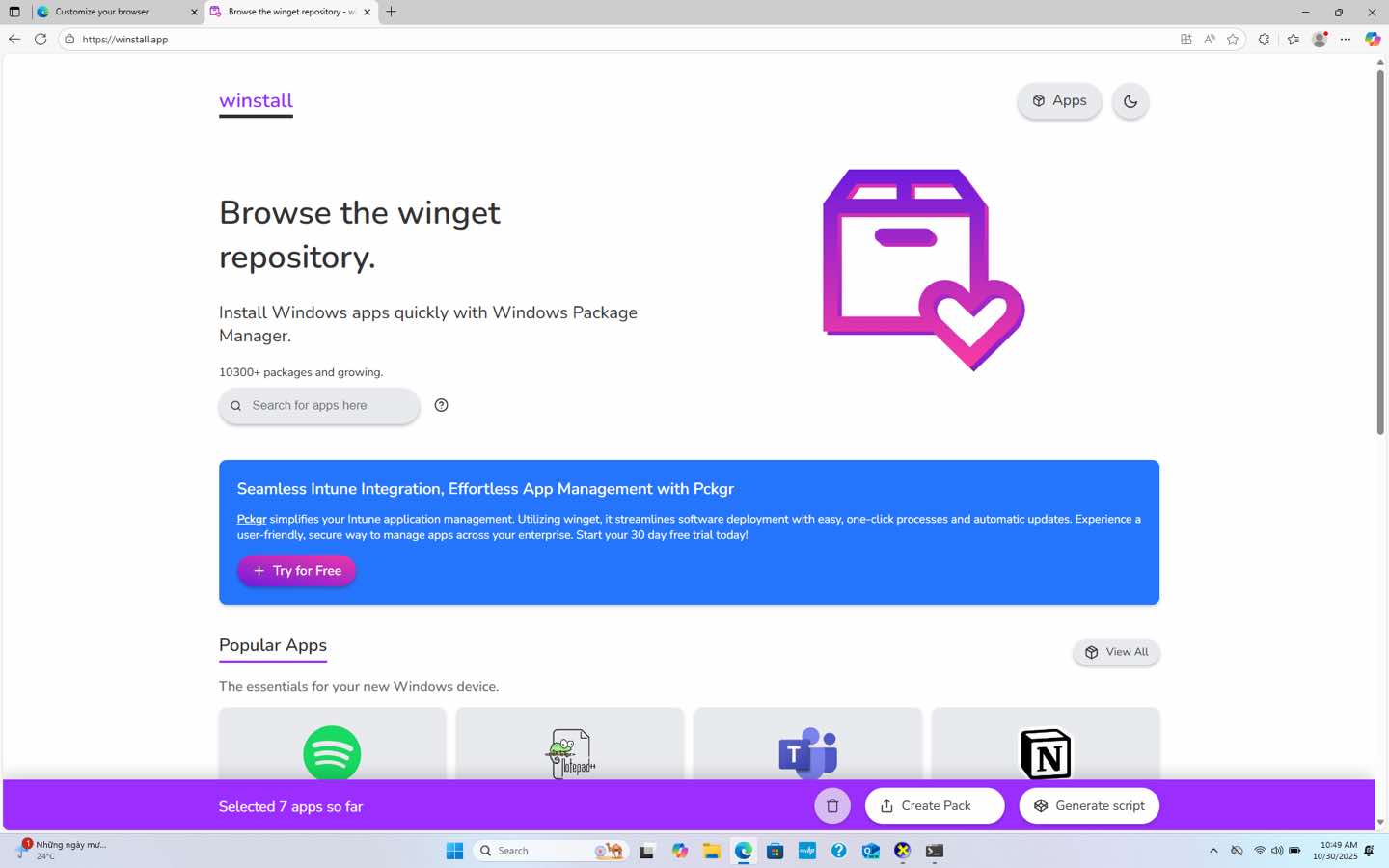The height and width of the screenshot is (868, 1389).
Task: Focus the Search for apps field
Action: [328, 406]
